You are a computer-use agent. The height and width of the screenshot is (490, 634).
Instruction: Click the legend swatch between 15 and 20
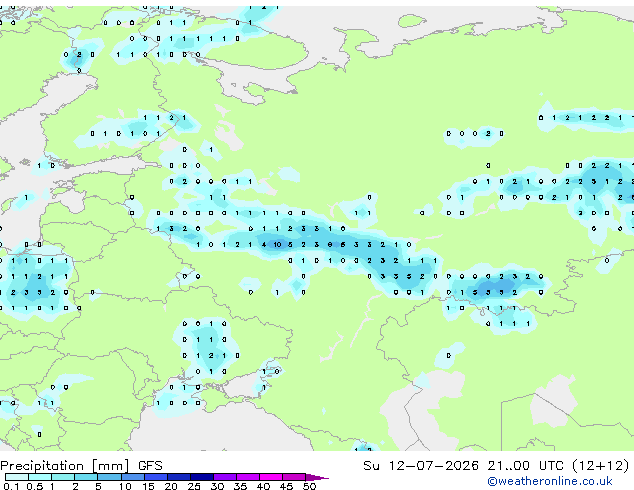click(x=155, y=477)
